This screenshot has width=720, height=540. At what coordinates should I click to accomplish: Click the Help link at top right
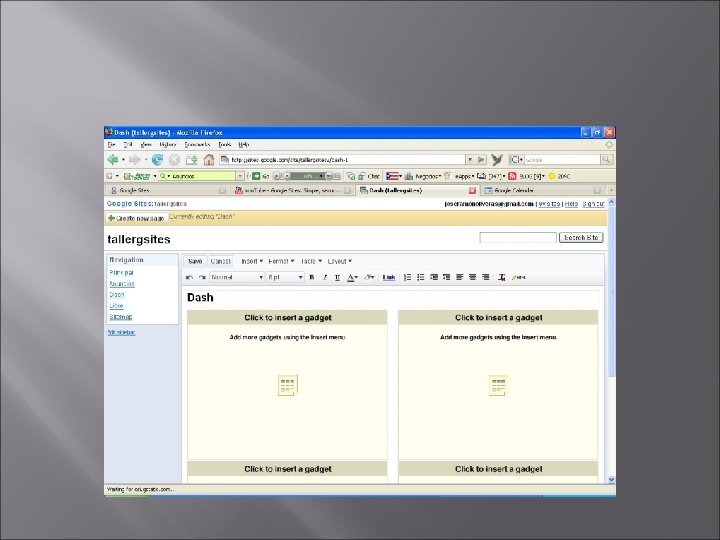(571, 203)
